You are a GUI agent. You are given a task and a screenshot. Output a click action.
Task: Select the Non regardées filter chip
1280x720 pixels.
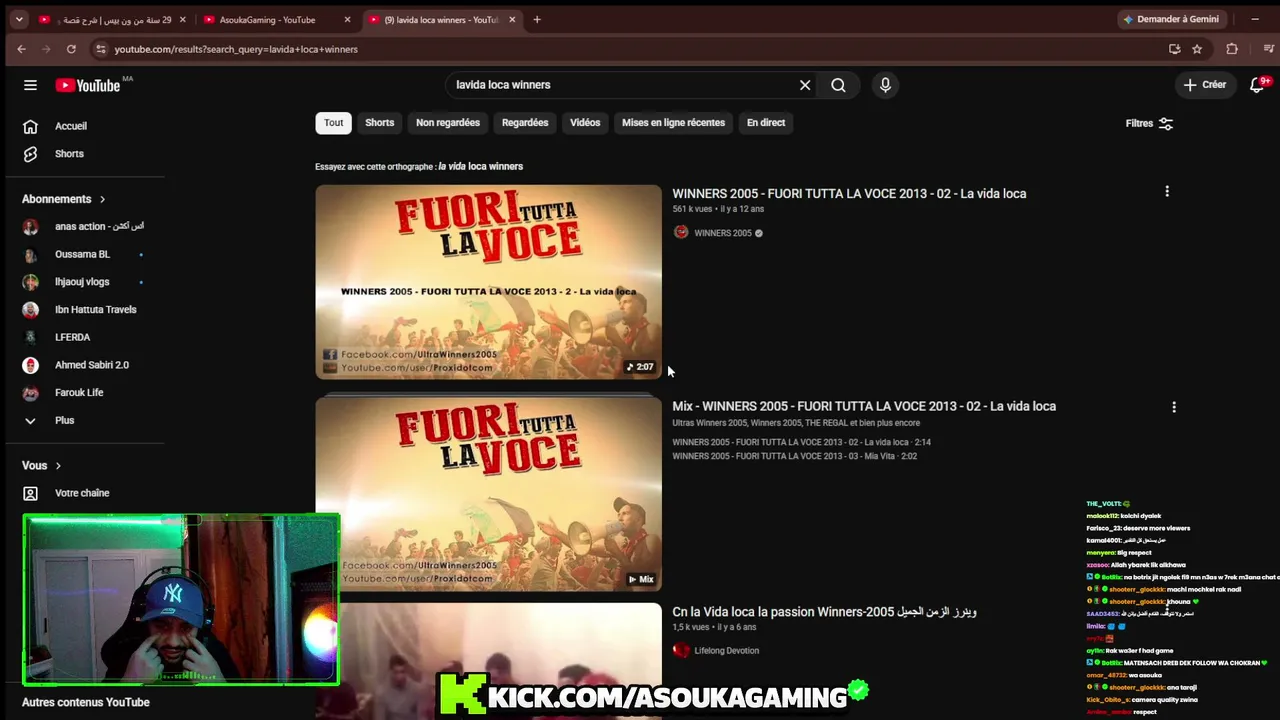(x=448, y=123)
